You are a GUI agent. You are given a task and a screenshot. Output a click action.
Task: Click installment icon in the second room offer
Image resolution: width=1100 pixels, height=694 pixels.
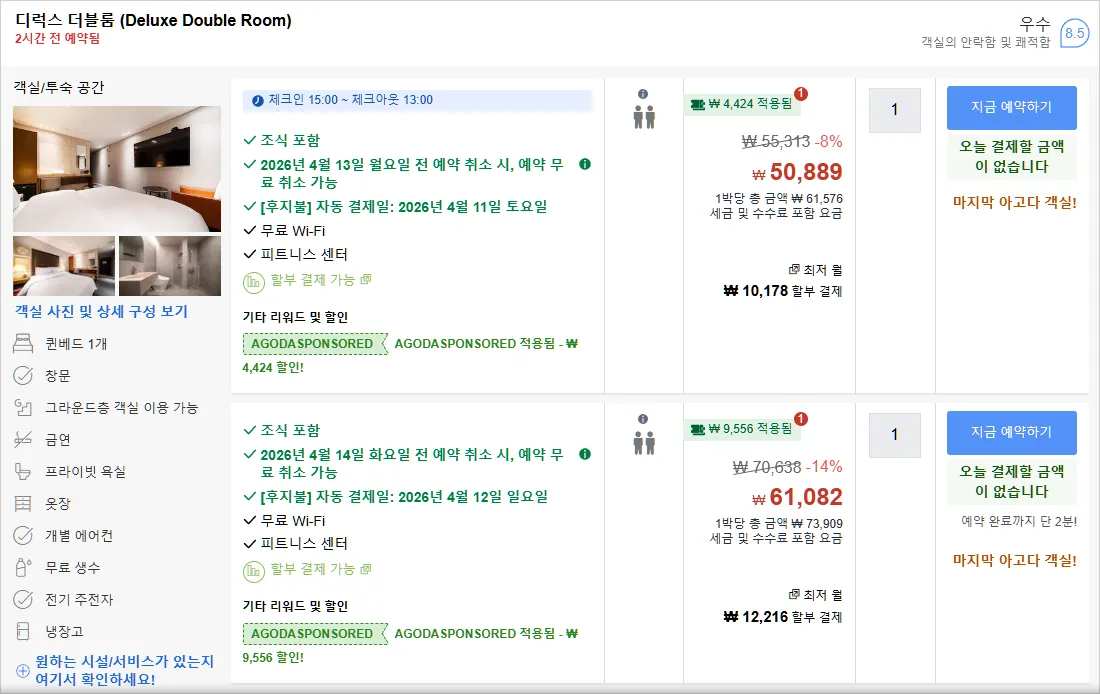[x=253, y=571]
